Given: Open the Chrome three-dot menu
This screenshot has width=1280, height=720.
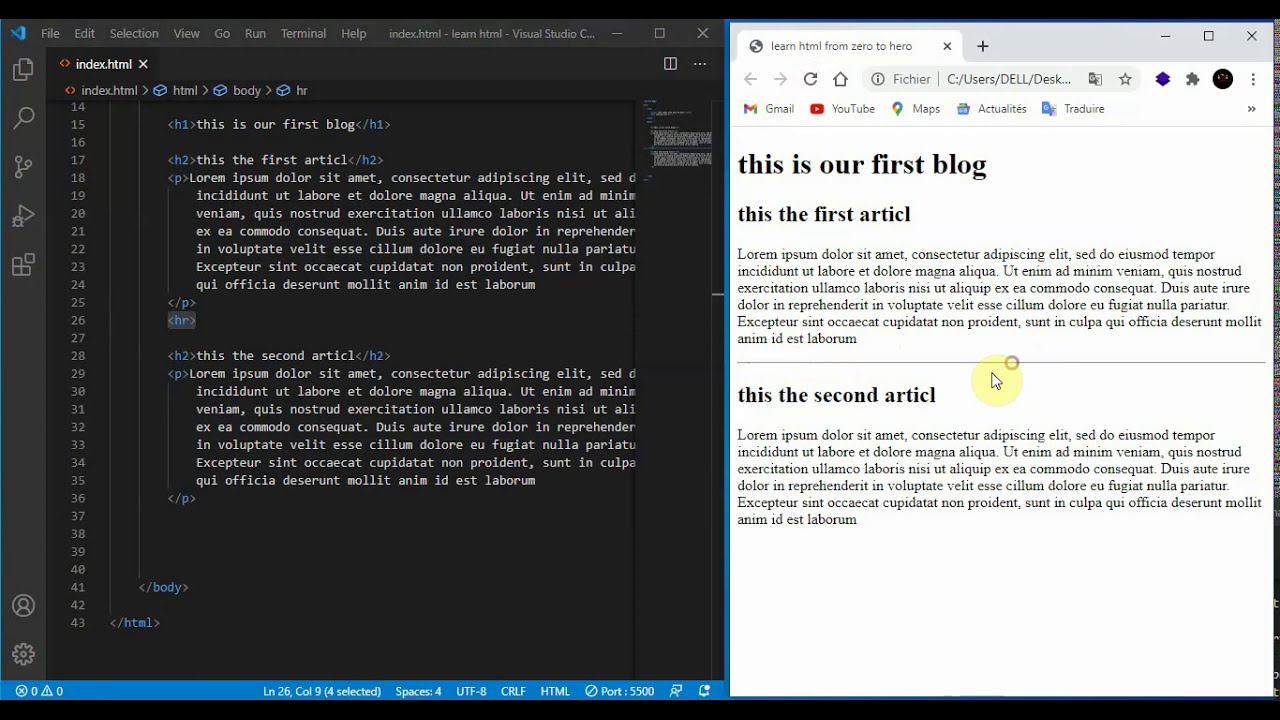Looking at the screenshot, I should click(x=1253, y=79).
